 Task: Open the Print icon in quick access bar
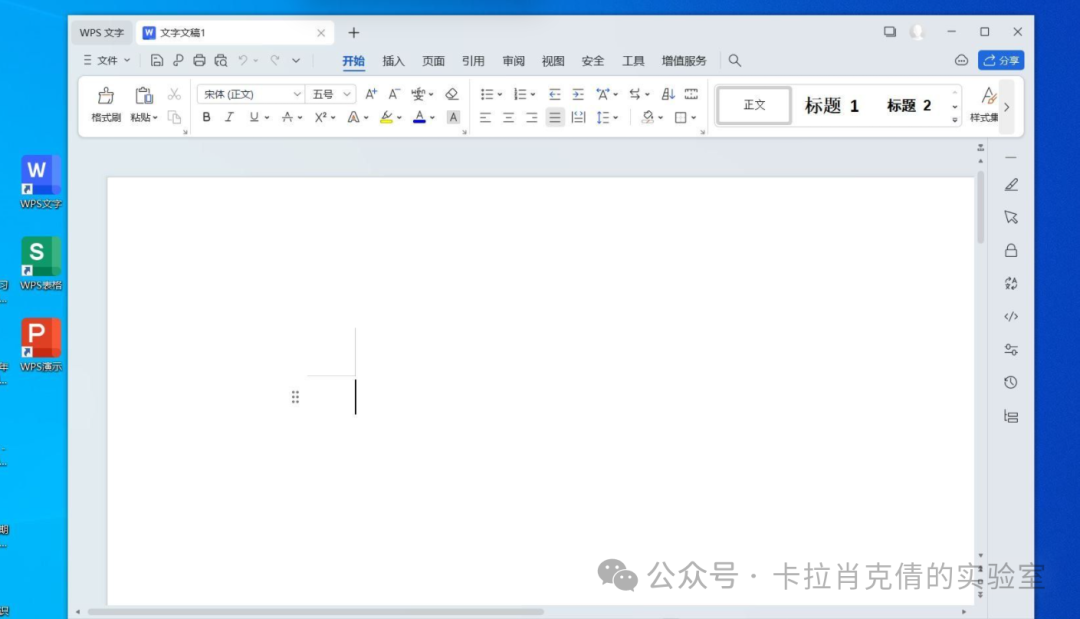[199, 60]
